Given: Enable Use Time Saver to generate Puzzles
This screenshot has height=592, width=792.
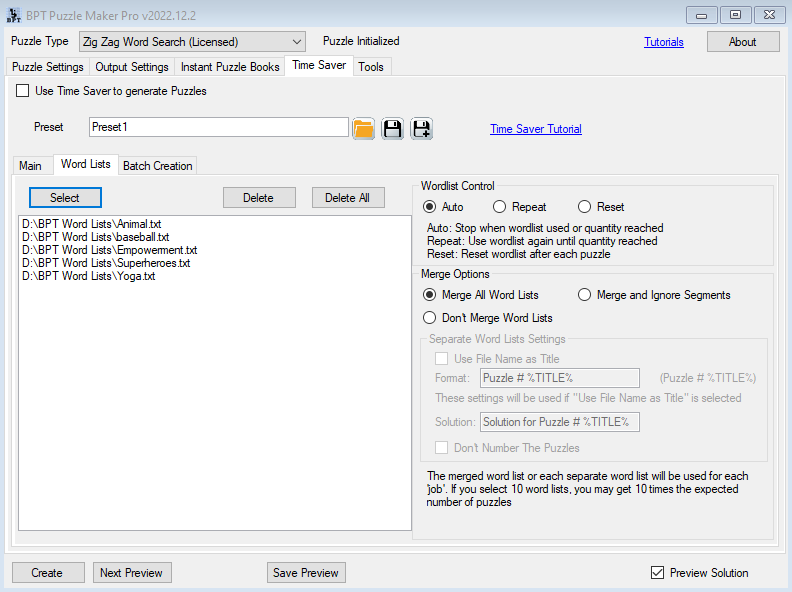Looking at the screenshot, I should coord(23,91).
